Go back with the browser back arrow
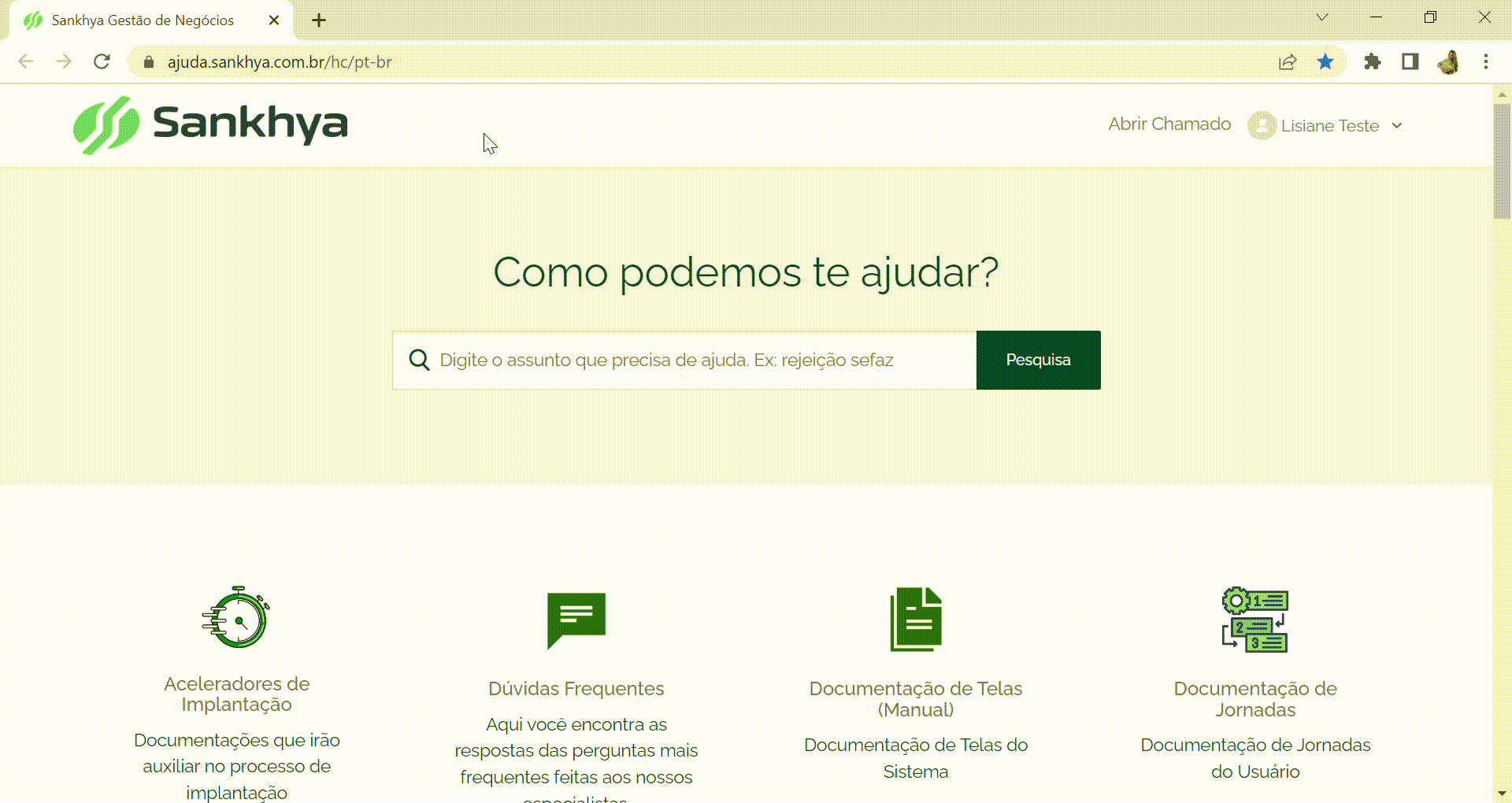1512x803 pixels. click(x=26, y=61)
